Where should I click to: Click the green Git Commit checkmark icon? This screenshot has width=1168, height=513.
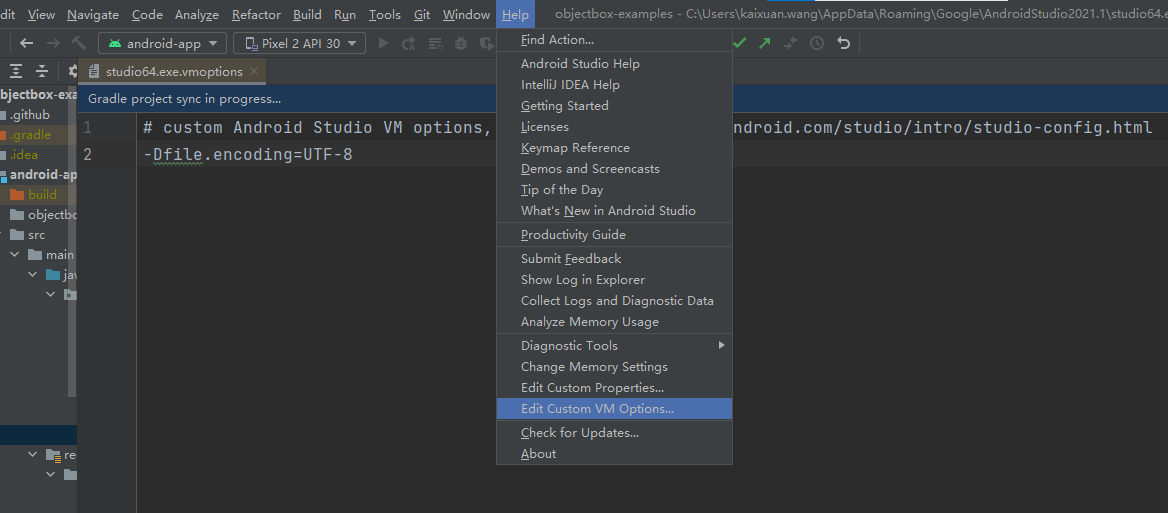coord(740,43)
